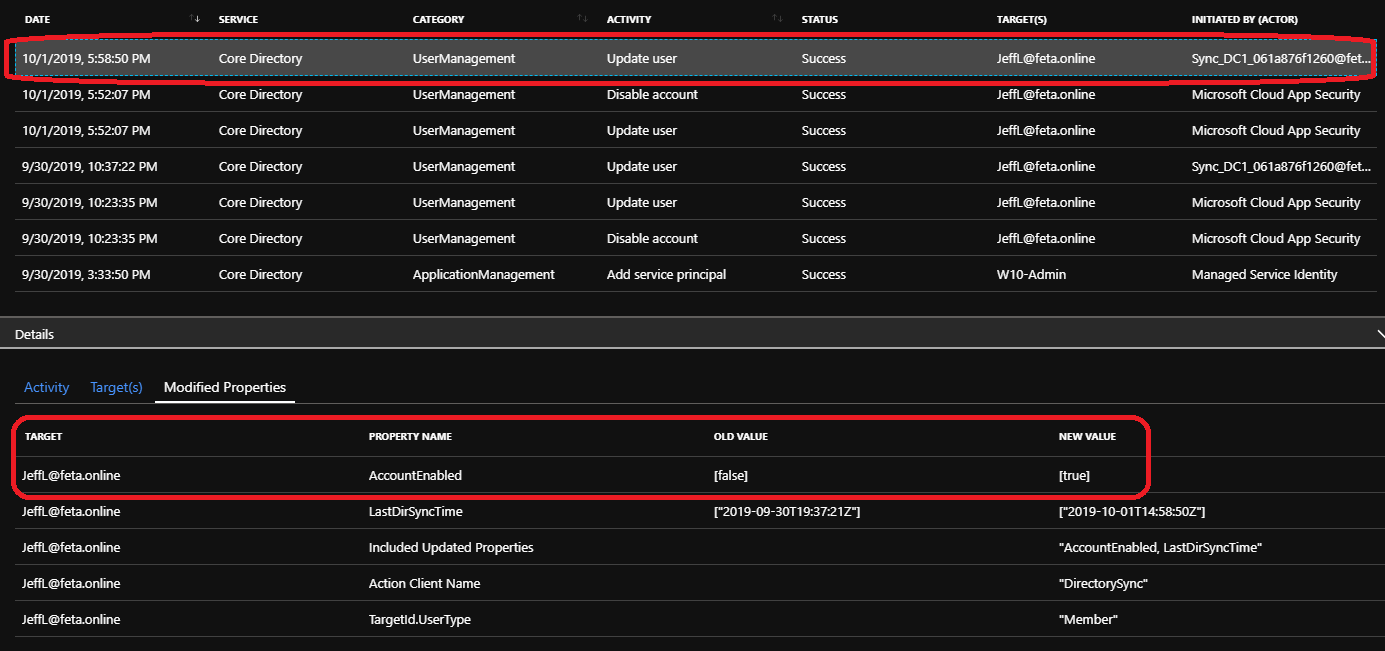Select the AccountEnabled property row

[x=415, y=476]
